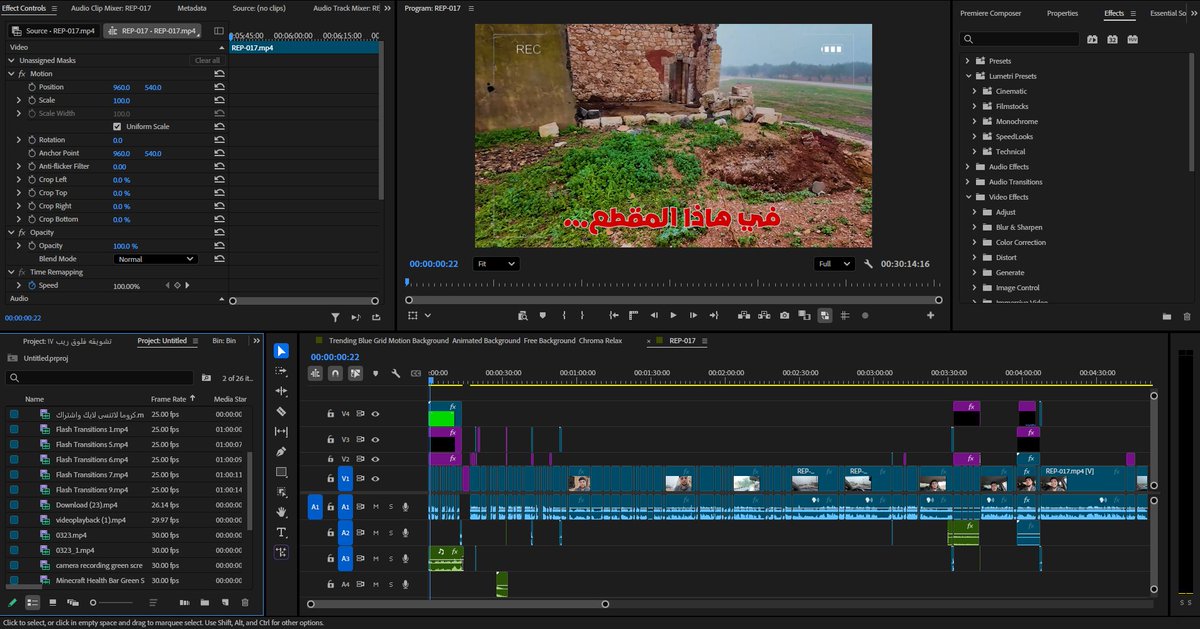Delete selected item with Project panel trash icon
This screenshot has height=629, width=1200.
[245, 603]
